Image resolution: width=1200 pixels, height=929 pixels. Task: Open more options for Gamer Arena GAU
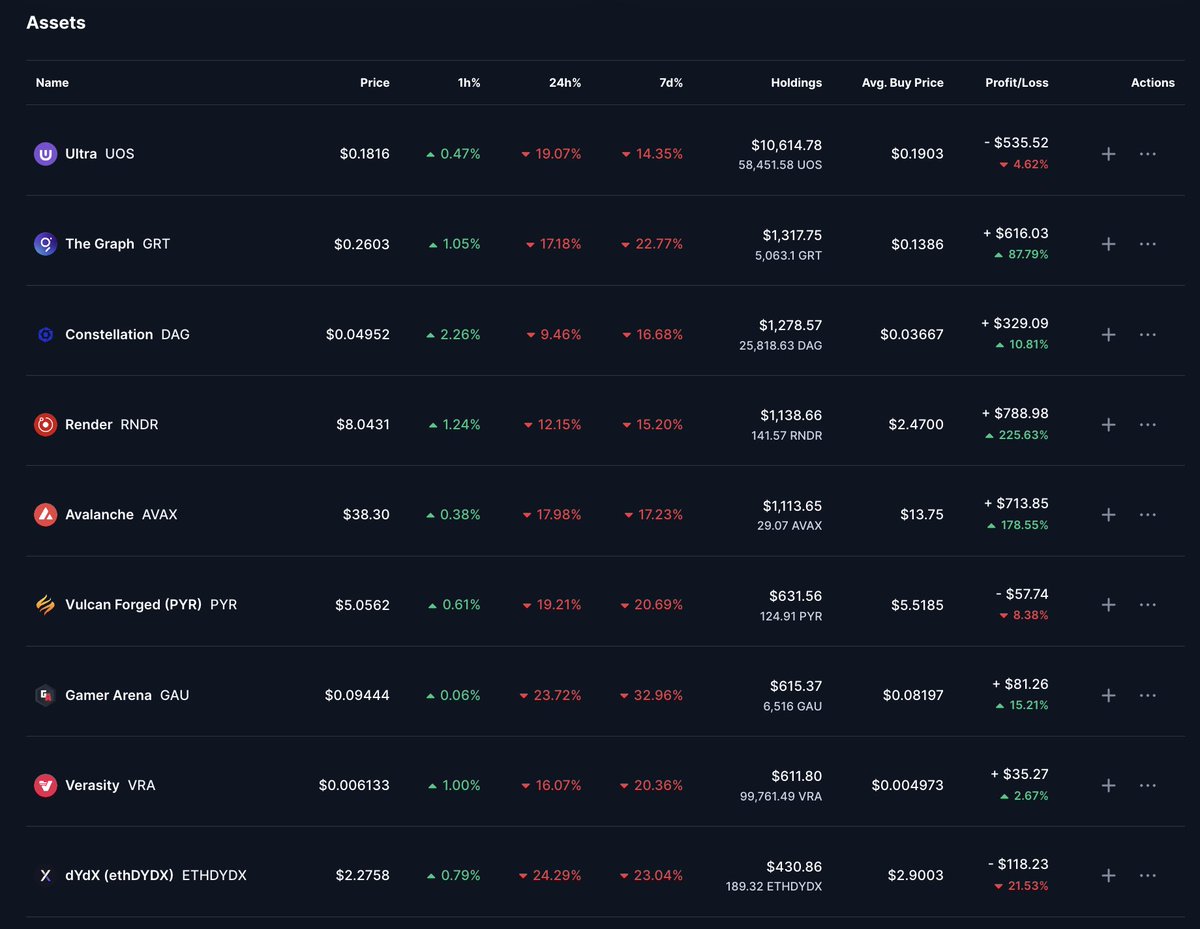point(1148,695)
